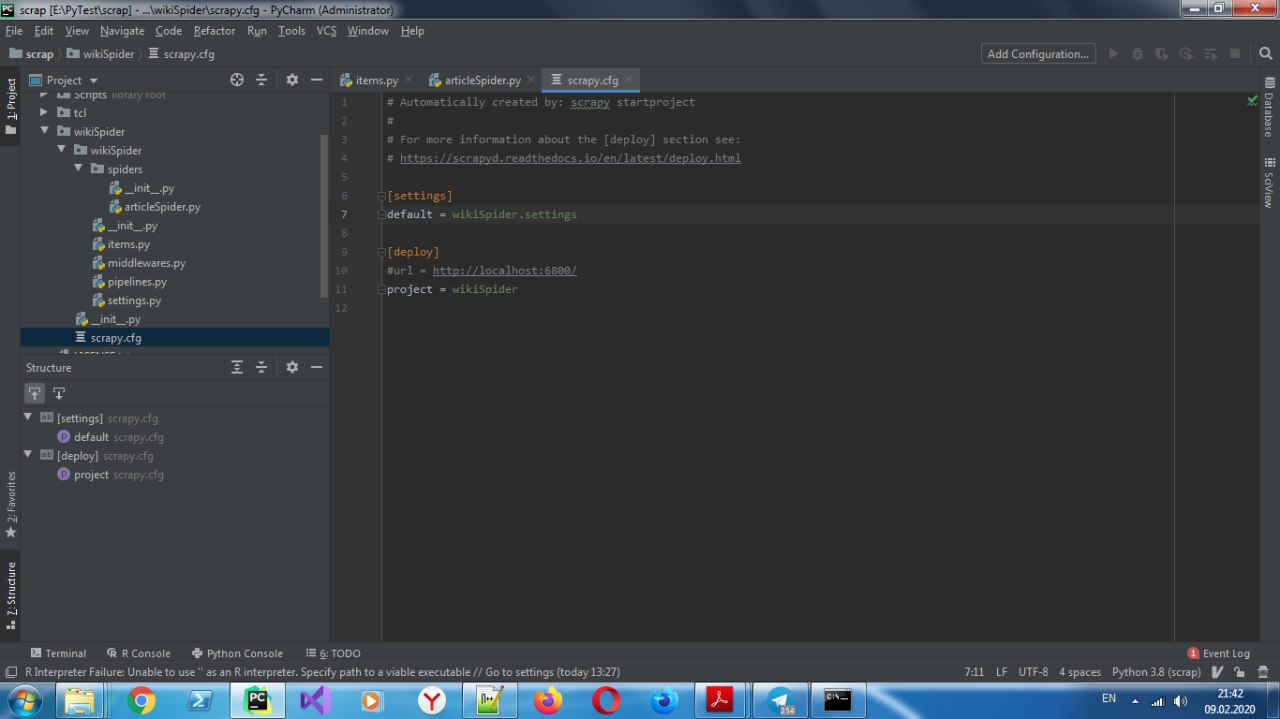Hide the Project panel with minus icon
Screen dimensions: 1280x719
click(316, 80)
